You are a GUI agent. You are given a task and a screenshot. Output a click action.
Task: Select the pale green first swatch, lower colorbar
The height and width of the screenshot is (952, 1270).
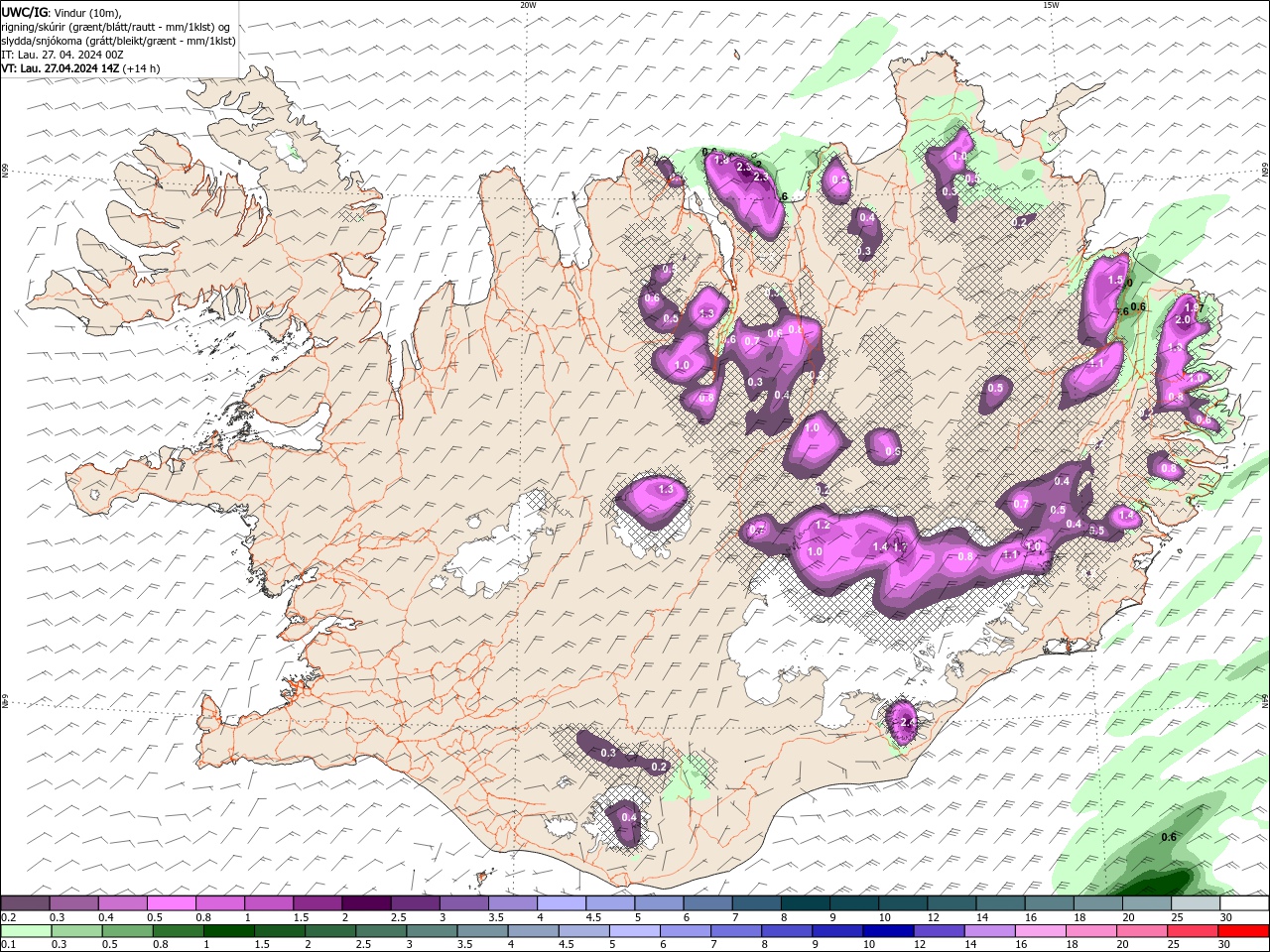coord(26,931)
